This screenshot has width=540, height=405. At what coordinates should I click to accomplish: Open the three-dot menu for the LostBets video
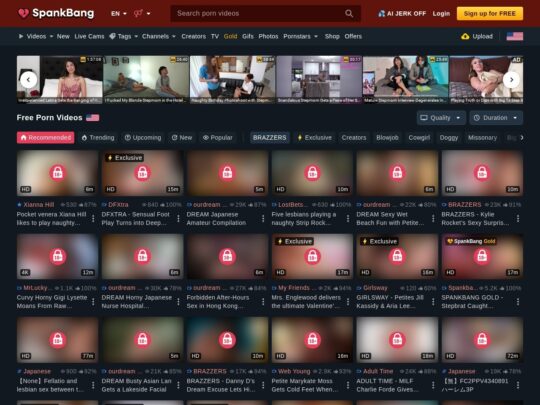[348, 218]
